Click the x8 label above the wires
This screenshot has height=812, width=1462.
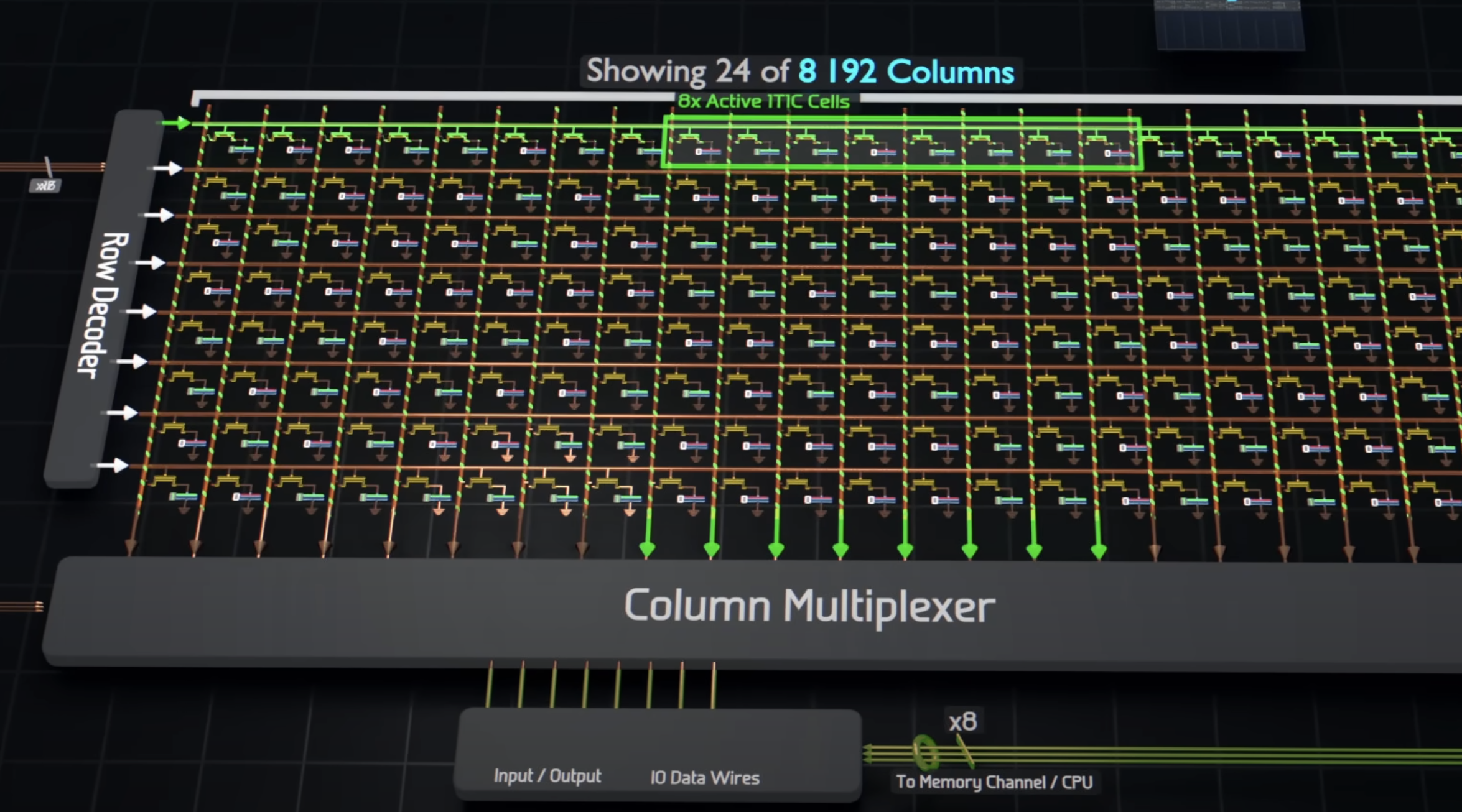[962, 722]
